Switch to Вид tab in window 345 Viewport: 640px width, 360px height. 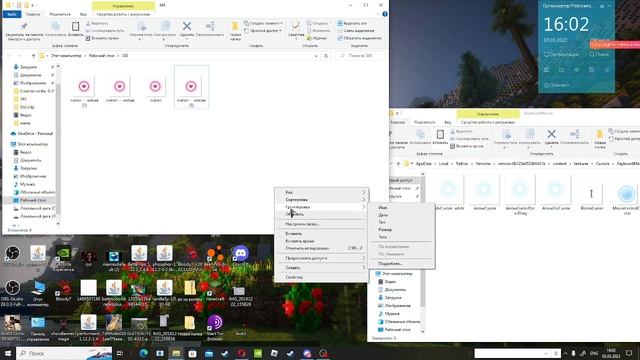(83, 14)
